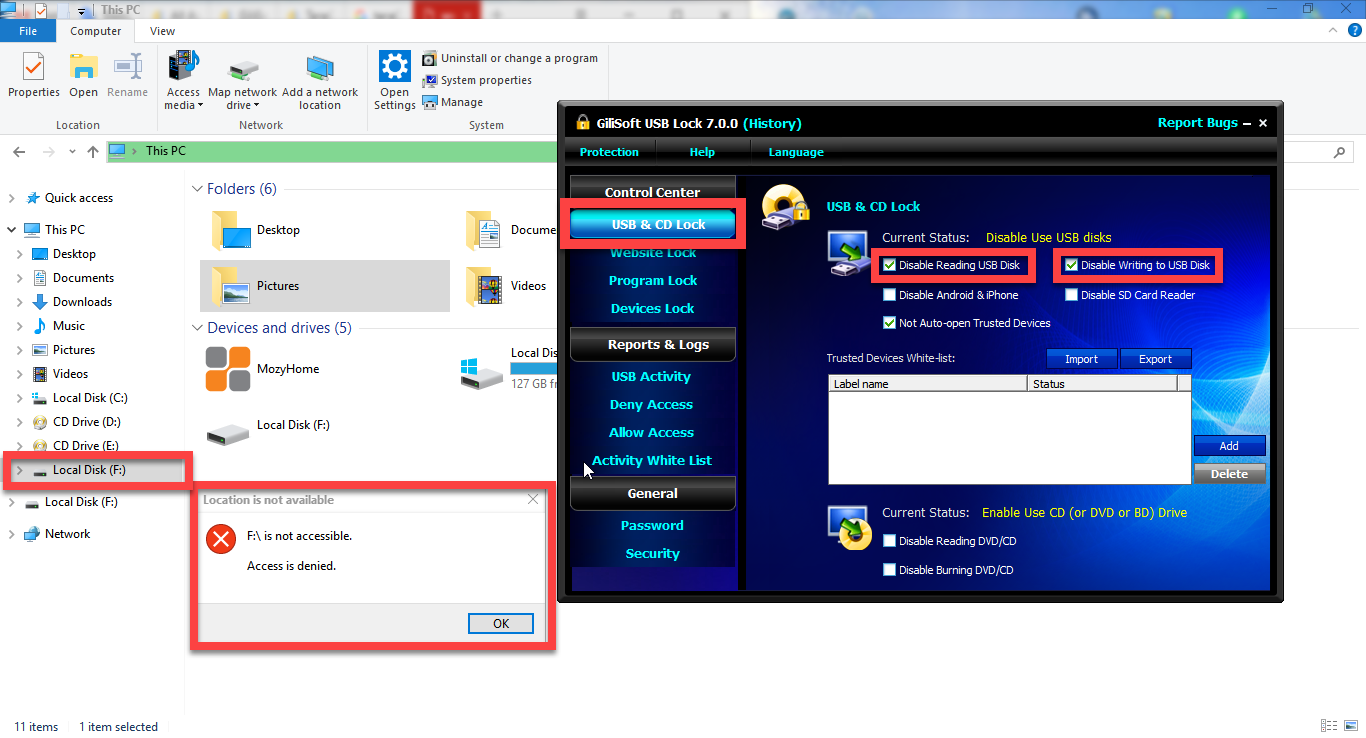Expand Desktop node in tree

20,254
